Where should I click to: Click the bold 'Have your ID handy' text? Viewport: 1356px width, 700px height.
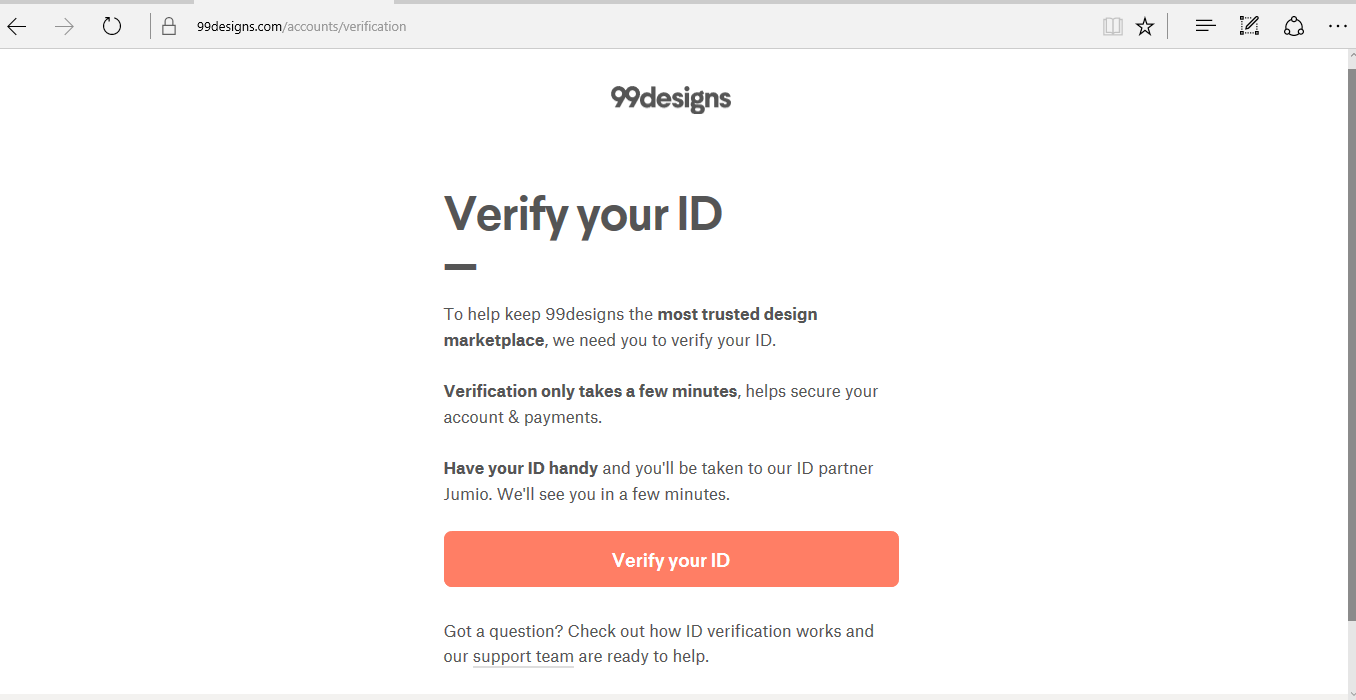[521, 468]
